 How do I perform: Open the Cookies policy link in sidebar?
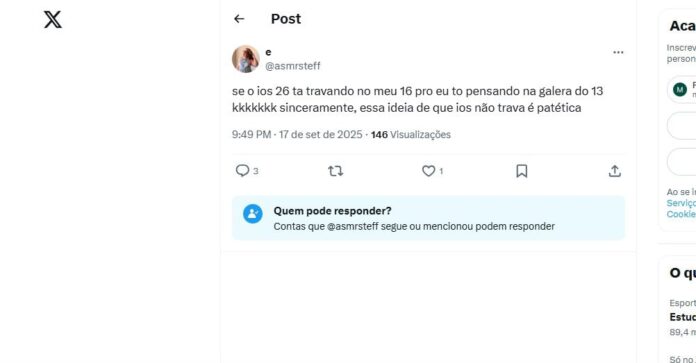681,214
